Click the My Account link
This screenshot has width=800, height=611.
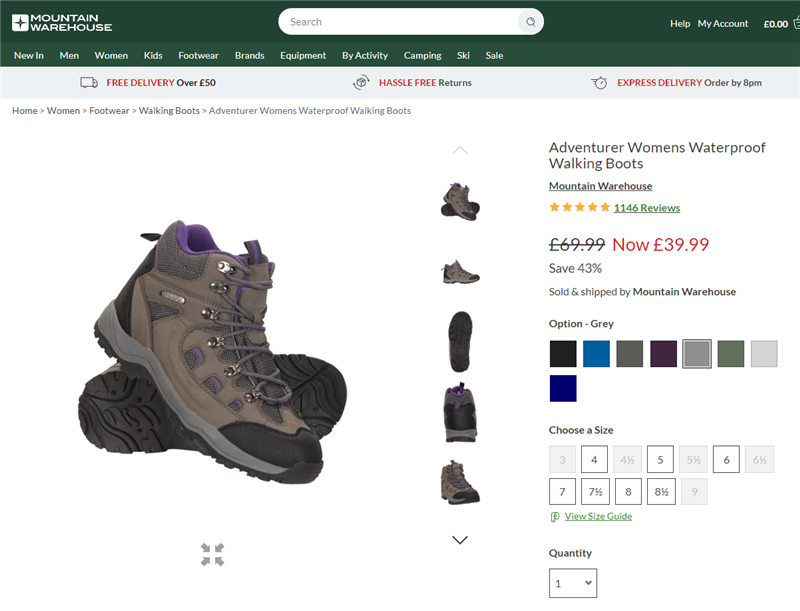pyautogui.click(x=723, y=23)
